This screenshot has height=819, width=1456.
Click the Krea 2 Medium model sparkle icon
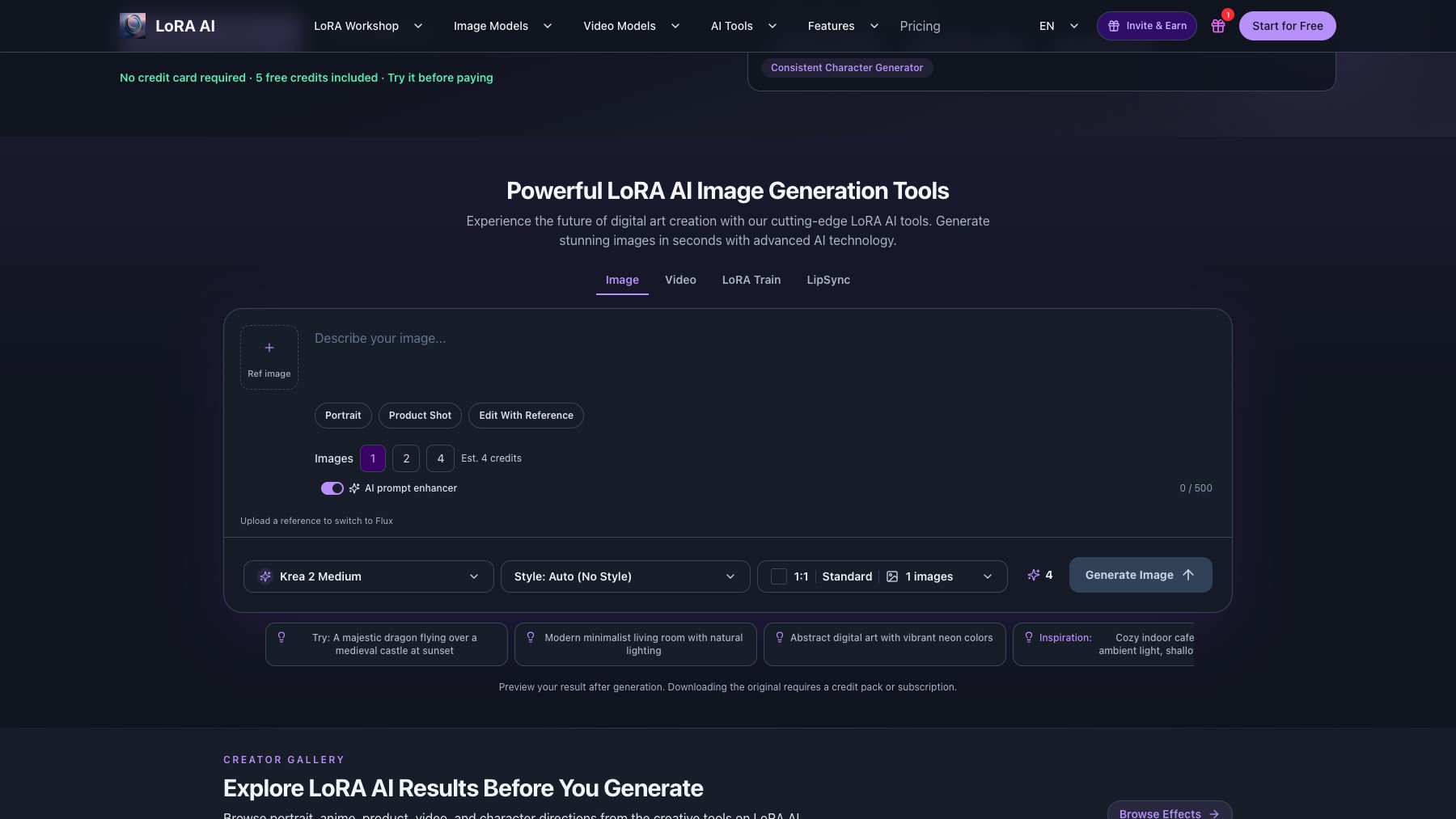click(265, 576)
